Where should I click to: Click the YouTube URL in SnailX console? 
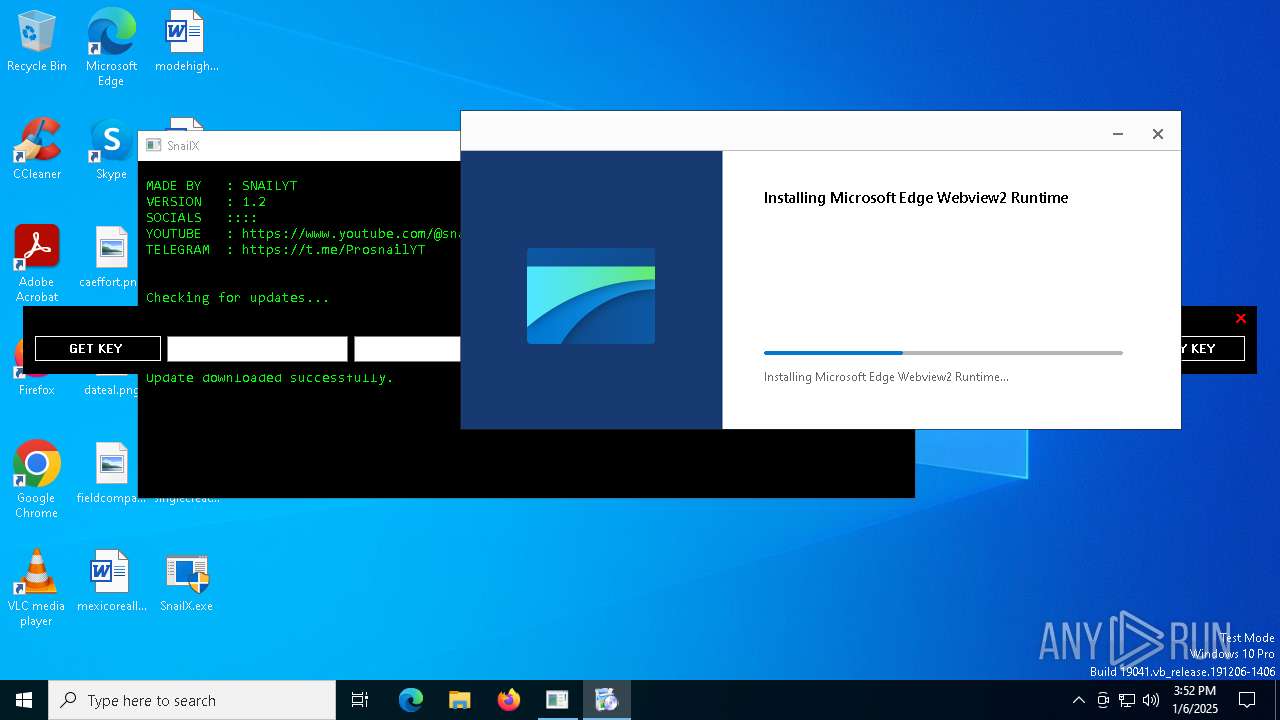(x=351, y=233)
